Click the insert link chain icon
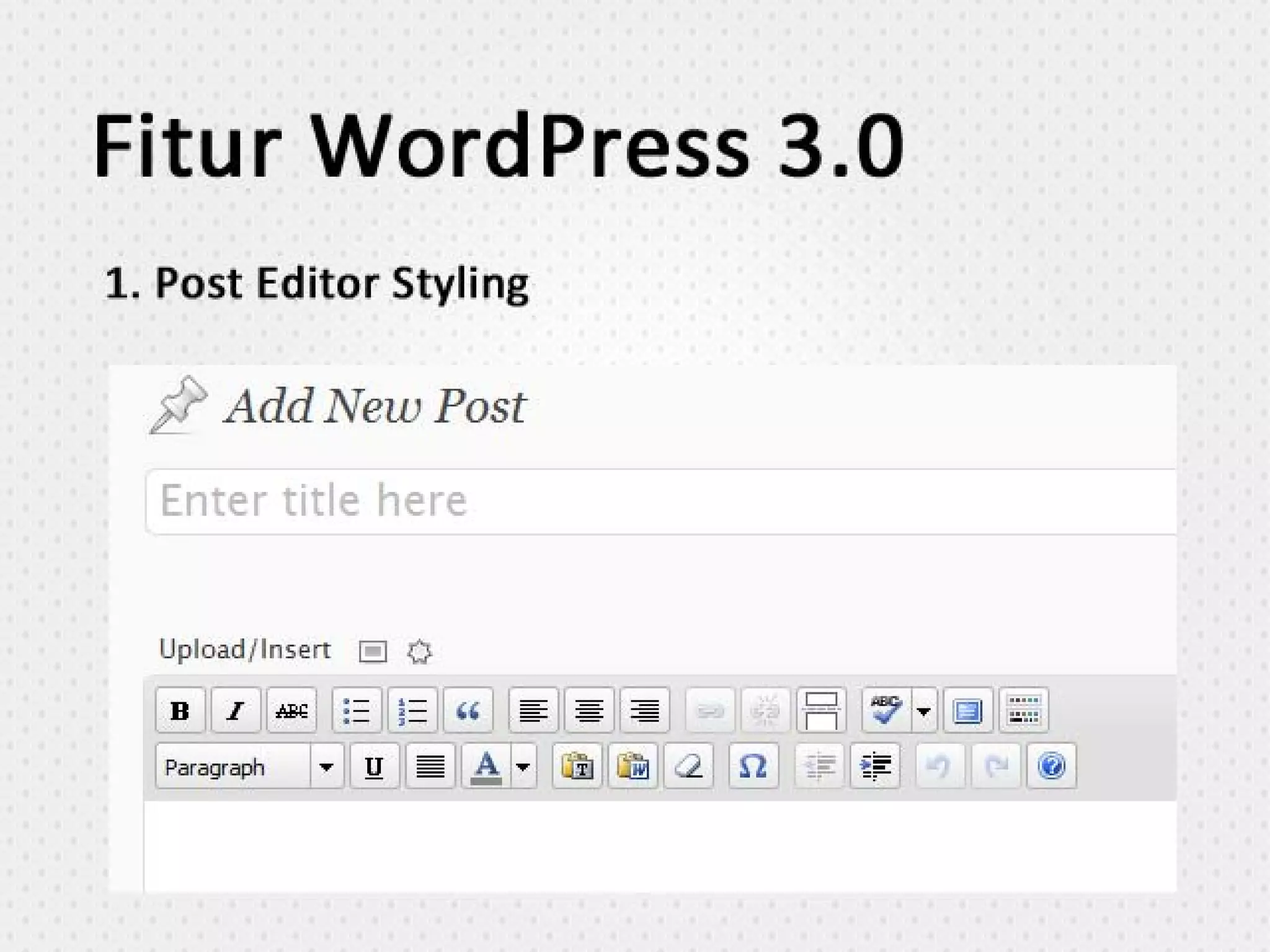 [x=710, y=710]
